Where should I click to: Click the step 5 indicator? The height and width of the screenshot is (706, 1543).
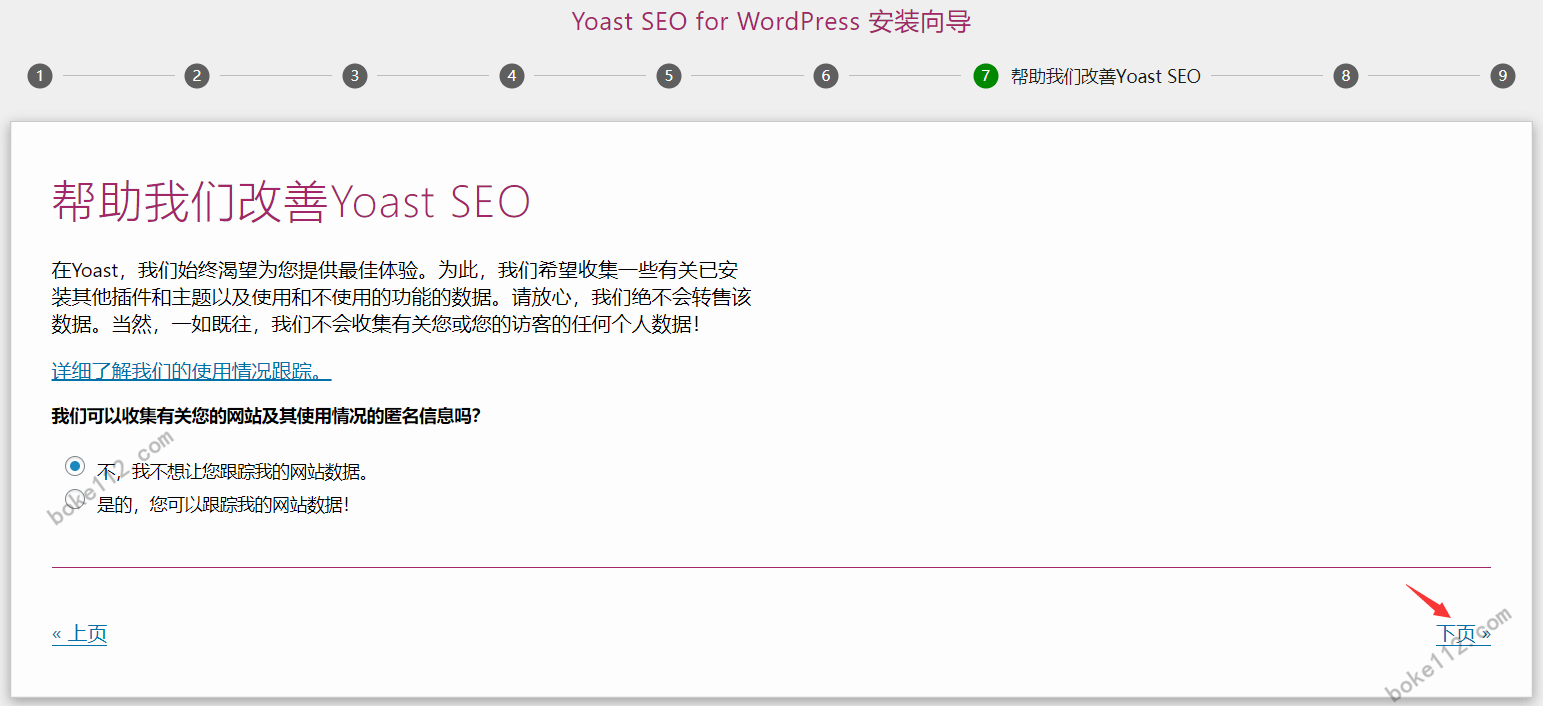click(669, 76)
